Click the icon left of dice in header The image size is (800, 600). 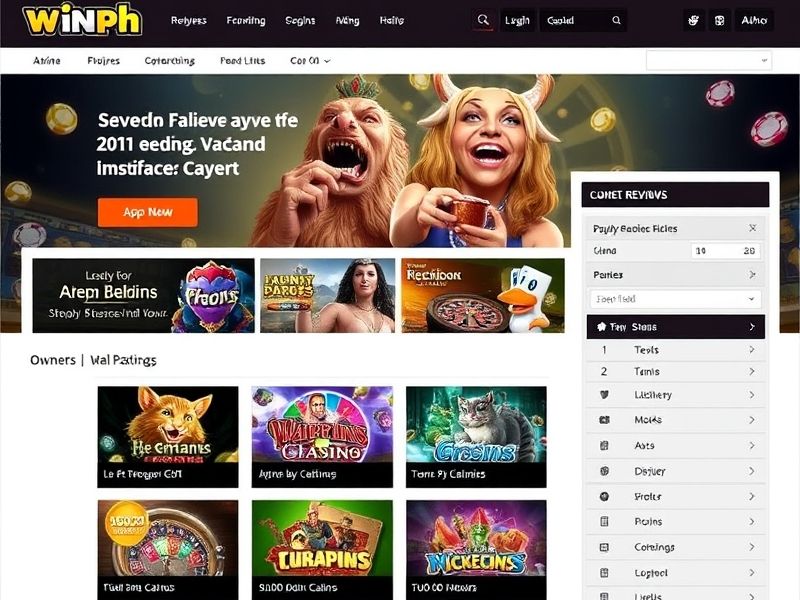pos(693,20)
